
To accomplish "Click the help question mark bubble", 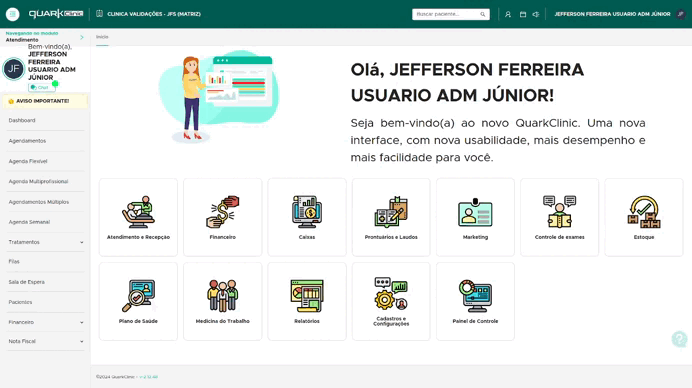I will click(x=680, y=339).
